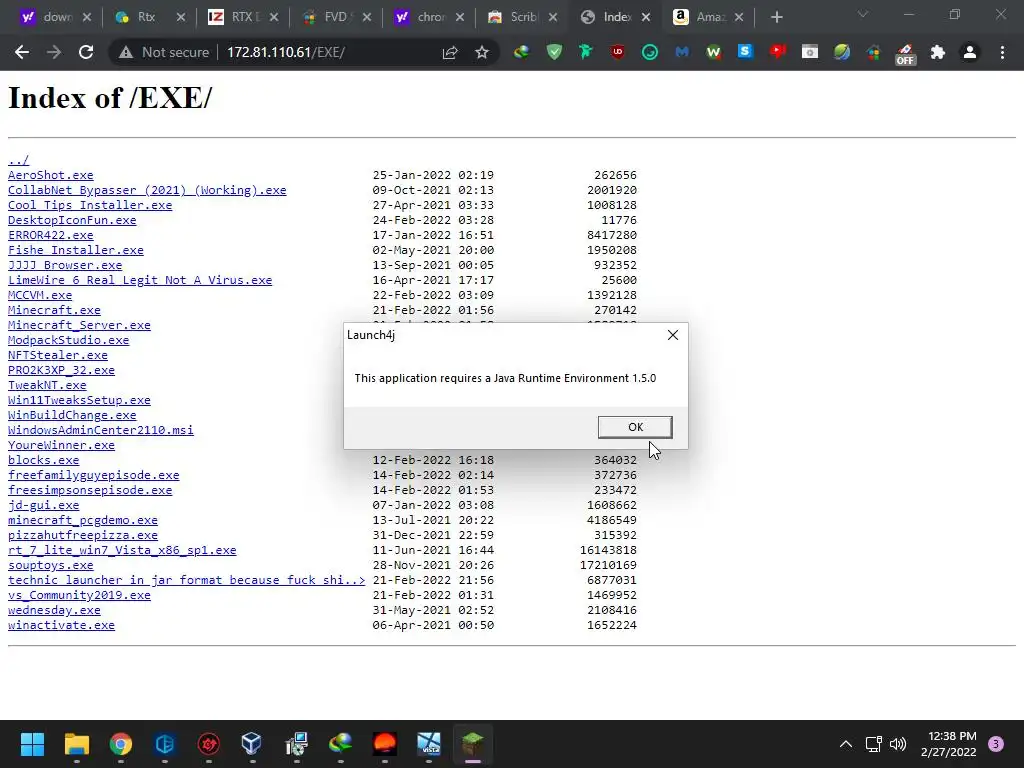Image resolution: width=1024 pixels, height=768 pixels.
Task: Close the Launch4j dialog with X
Action: [673, 335]
